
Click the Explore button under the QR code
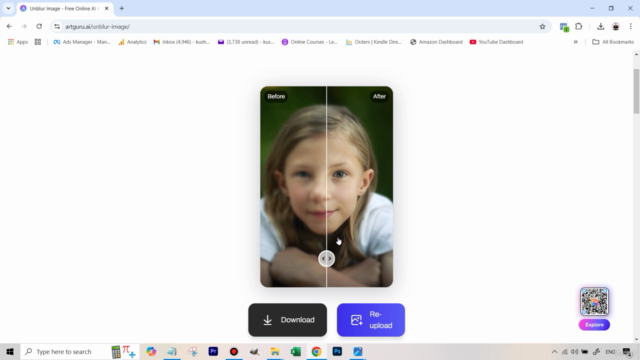[594, 325]
